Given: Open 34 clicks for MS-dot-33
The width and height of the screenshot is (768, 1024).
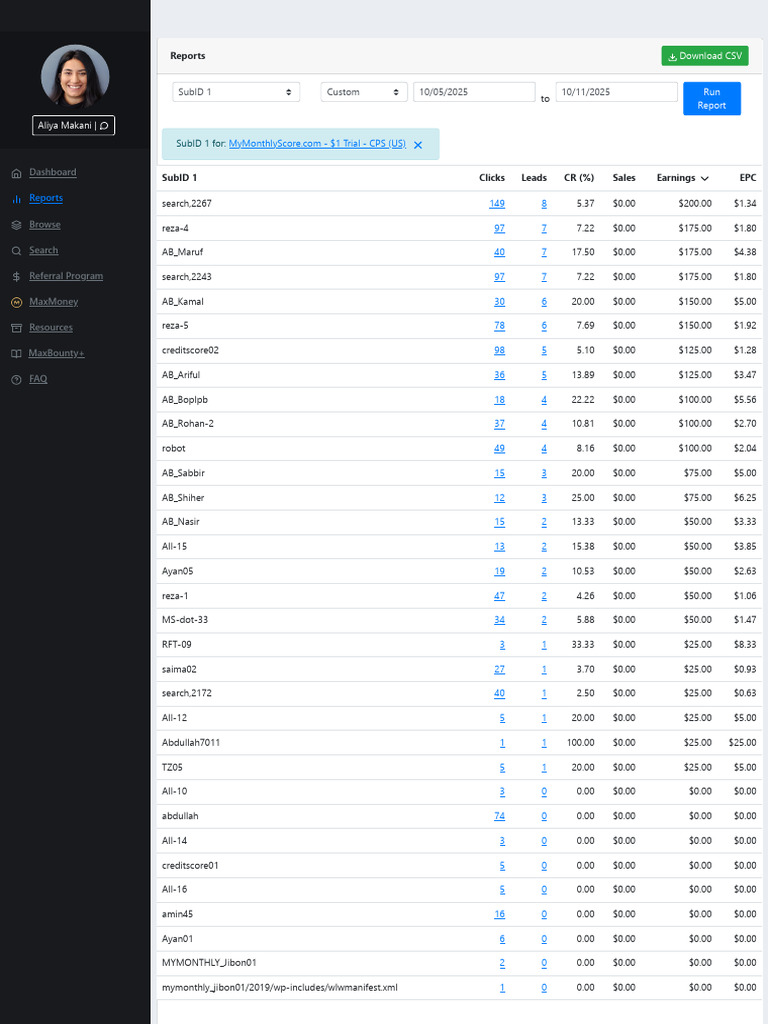Looking at the screenshot, I should 500,620.
